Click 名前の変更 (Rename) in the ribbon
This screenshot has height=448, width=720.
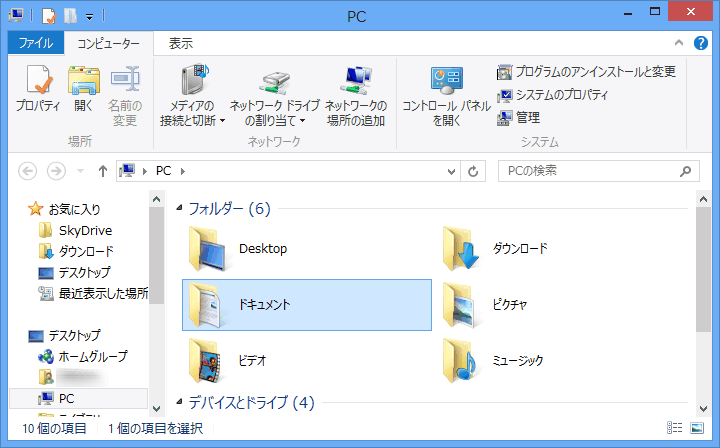click(125, 95)
